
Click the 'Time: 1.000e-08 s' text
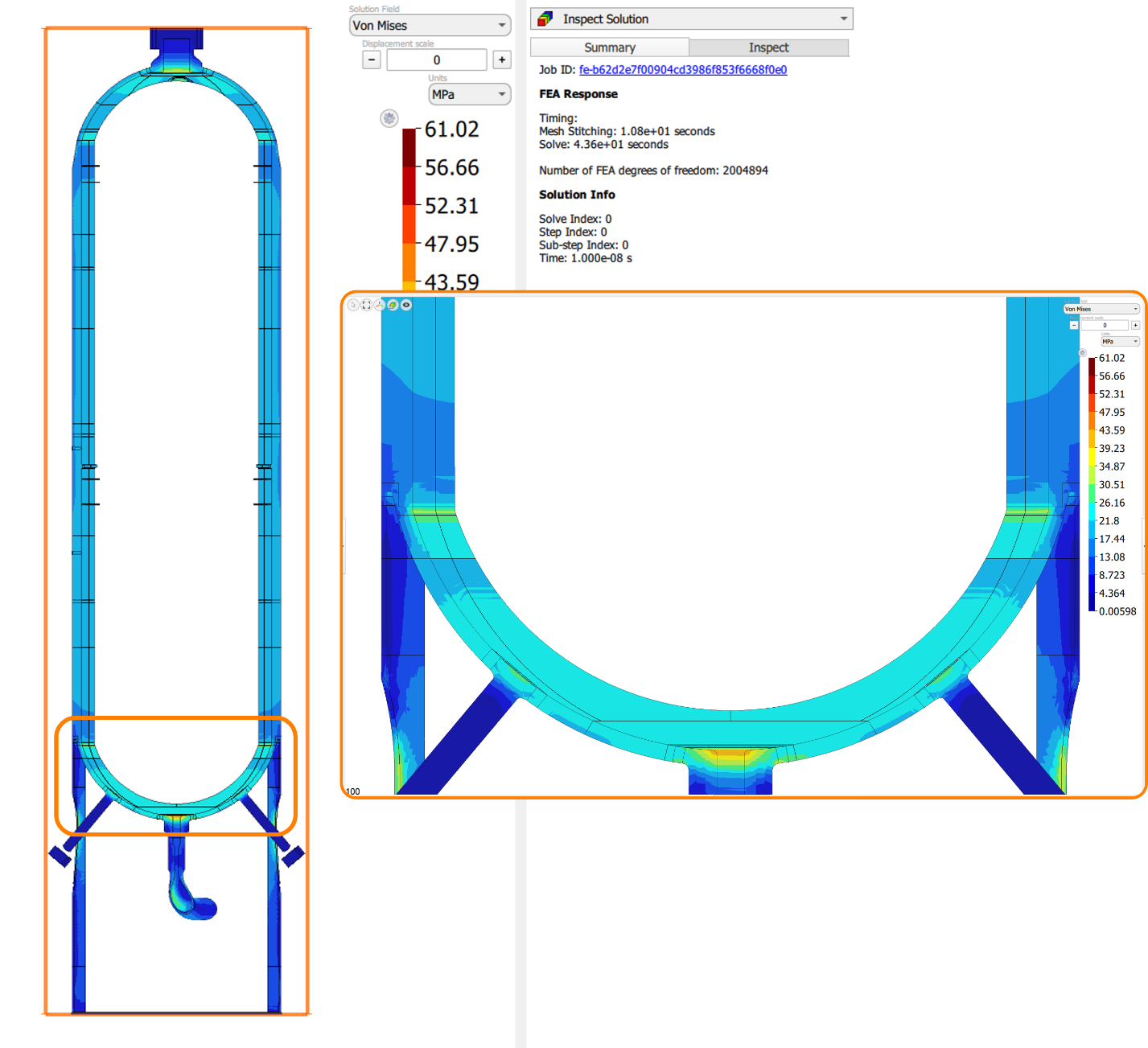586,258
